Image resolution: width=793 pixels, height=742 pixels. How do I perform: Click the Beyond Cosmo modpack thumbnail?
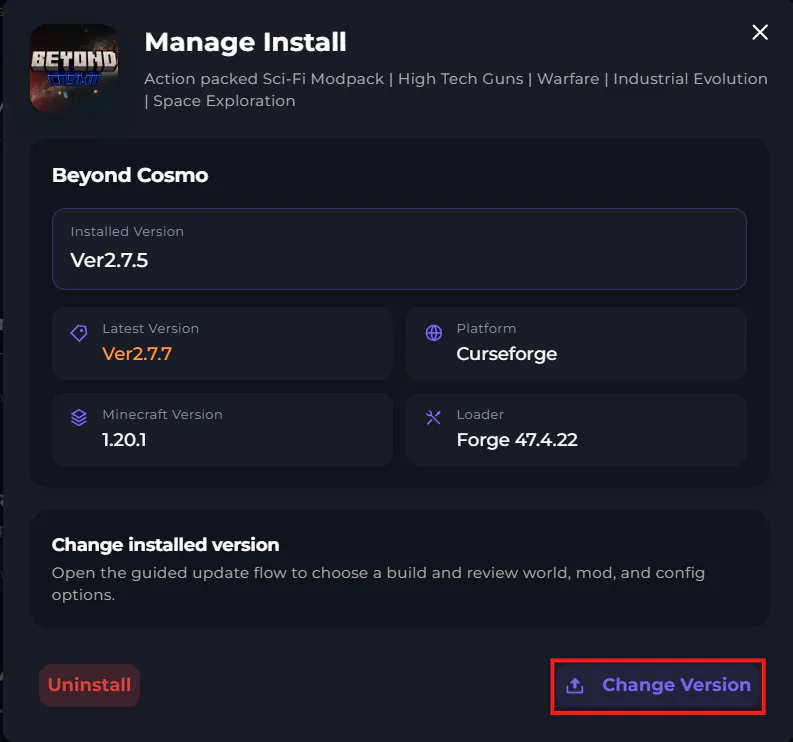[x=74, y=68]
